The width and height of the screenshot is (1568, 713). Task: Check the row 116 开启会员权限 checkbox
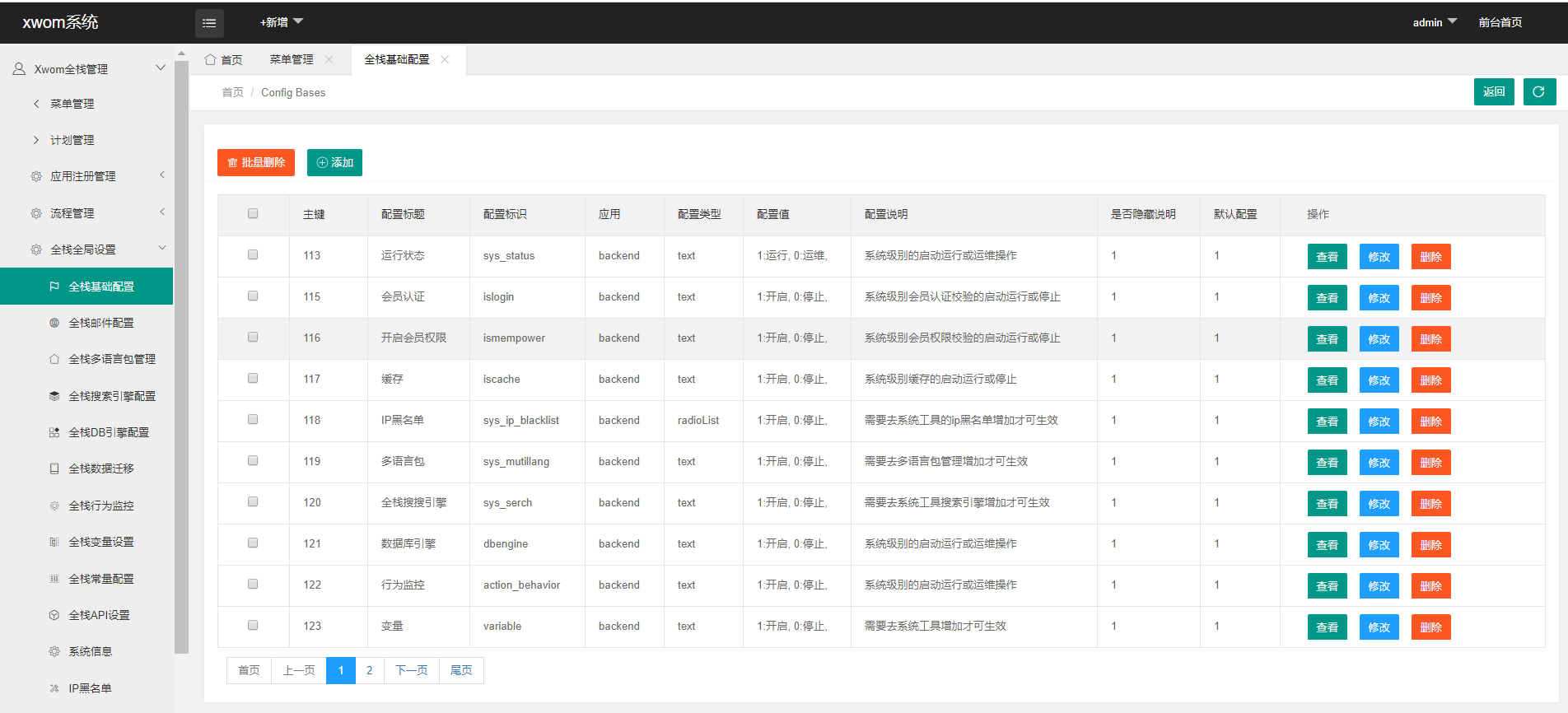pos(253,337)
